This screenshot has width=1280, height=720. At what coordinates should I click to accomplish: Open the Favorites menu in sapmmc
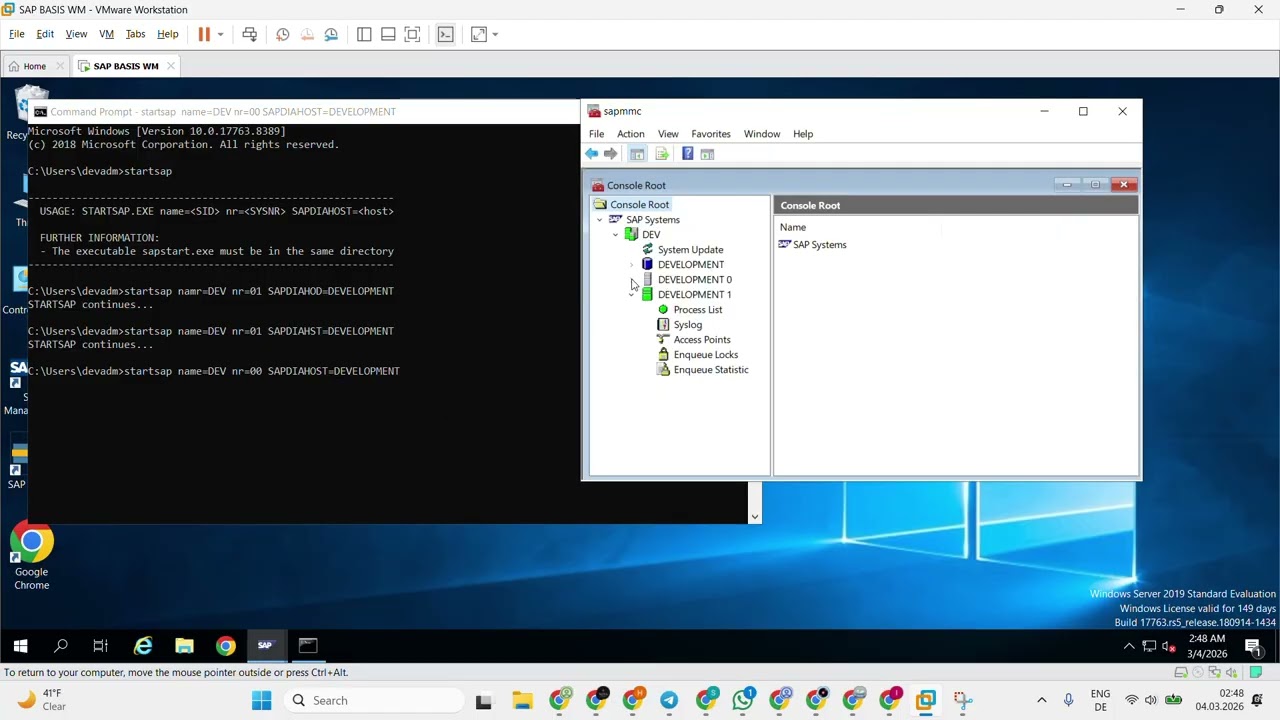(711, 134)
